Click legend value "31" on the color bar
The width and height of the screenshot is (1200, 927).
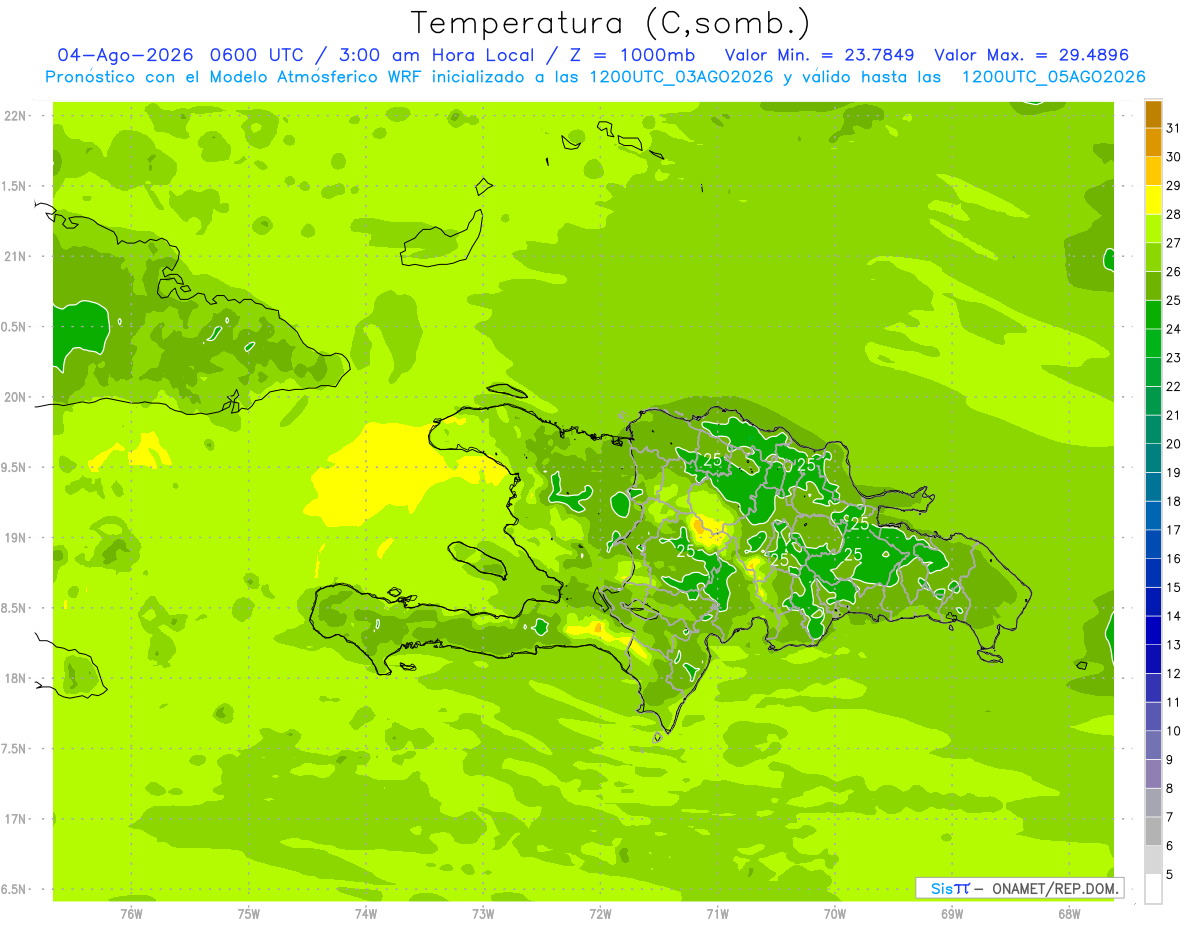click(x=1174, y=128)
